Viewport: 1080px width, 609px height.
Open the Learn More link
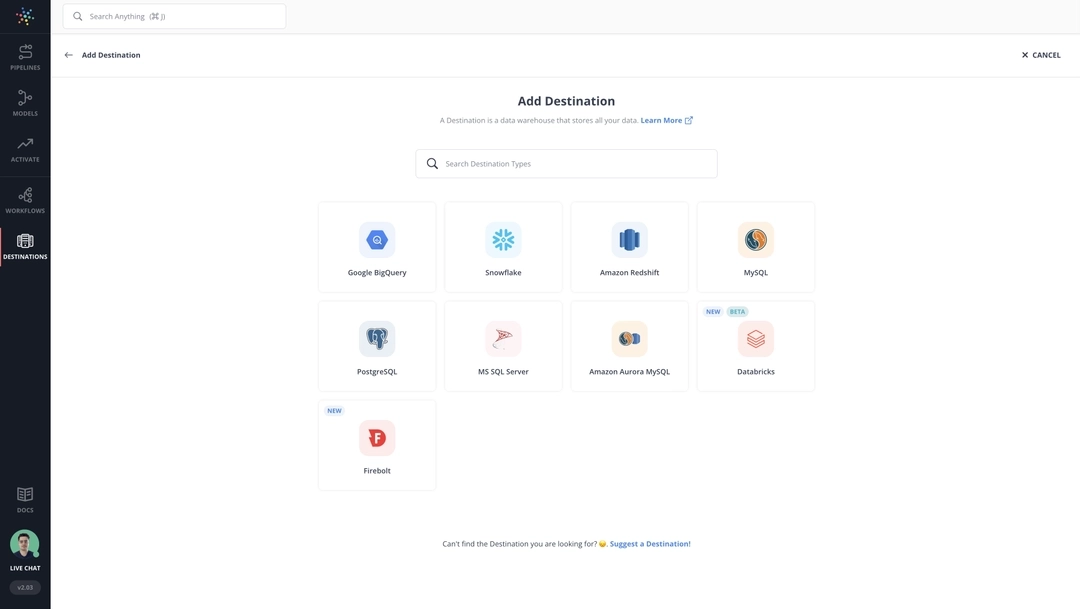tap(660, 118)
